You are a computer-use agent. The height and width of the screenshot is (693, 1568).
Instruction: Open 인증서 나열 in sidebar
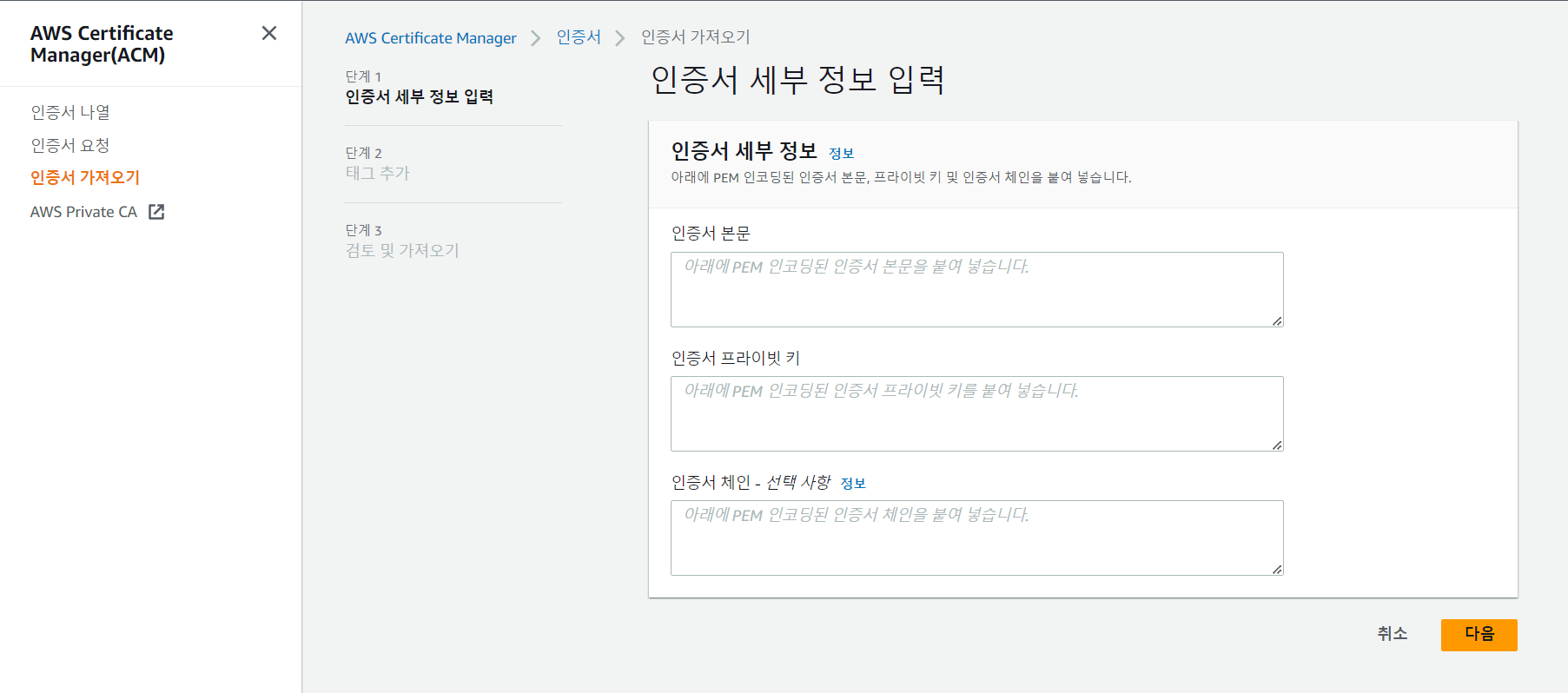point(70,112)
